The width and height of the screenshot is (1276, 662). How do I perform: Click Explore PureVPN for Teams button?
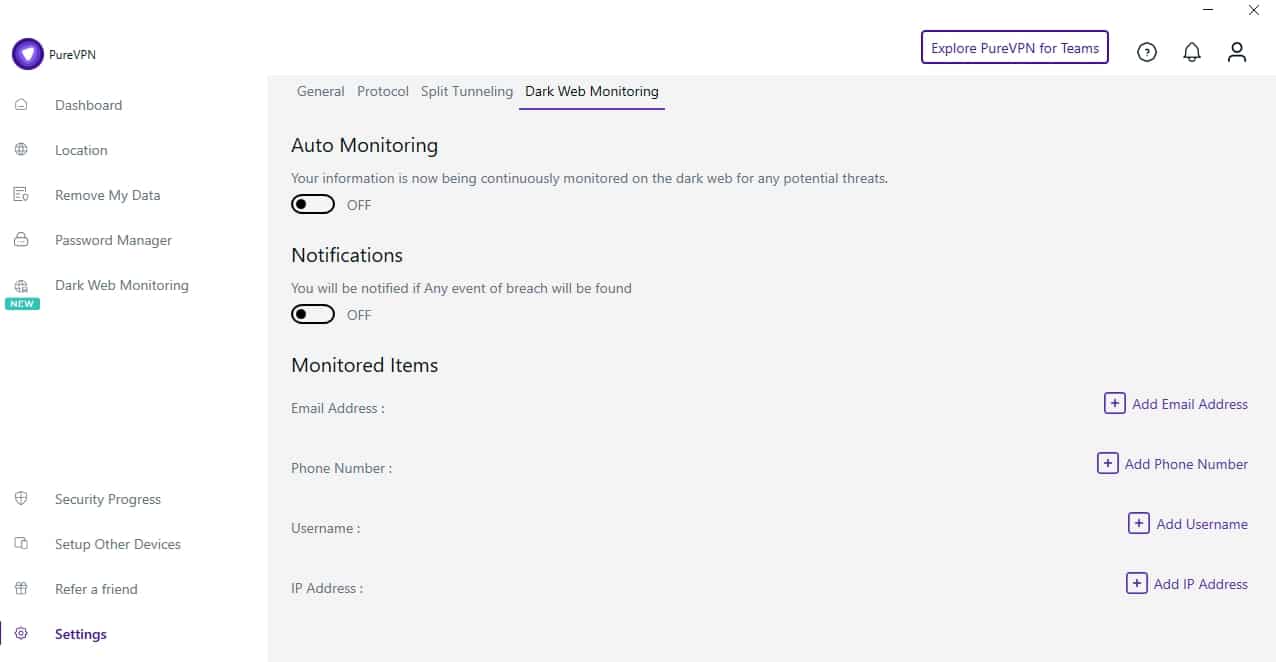[x=1015, y=47]
